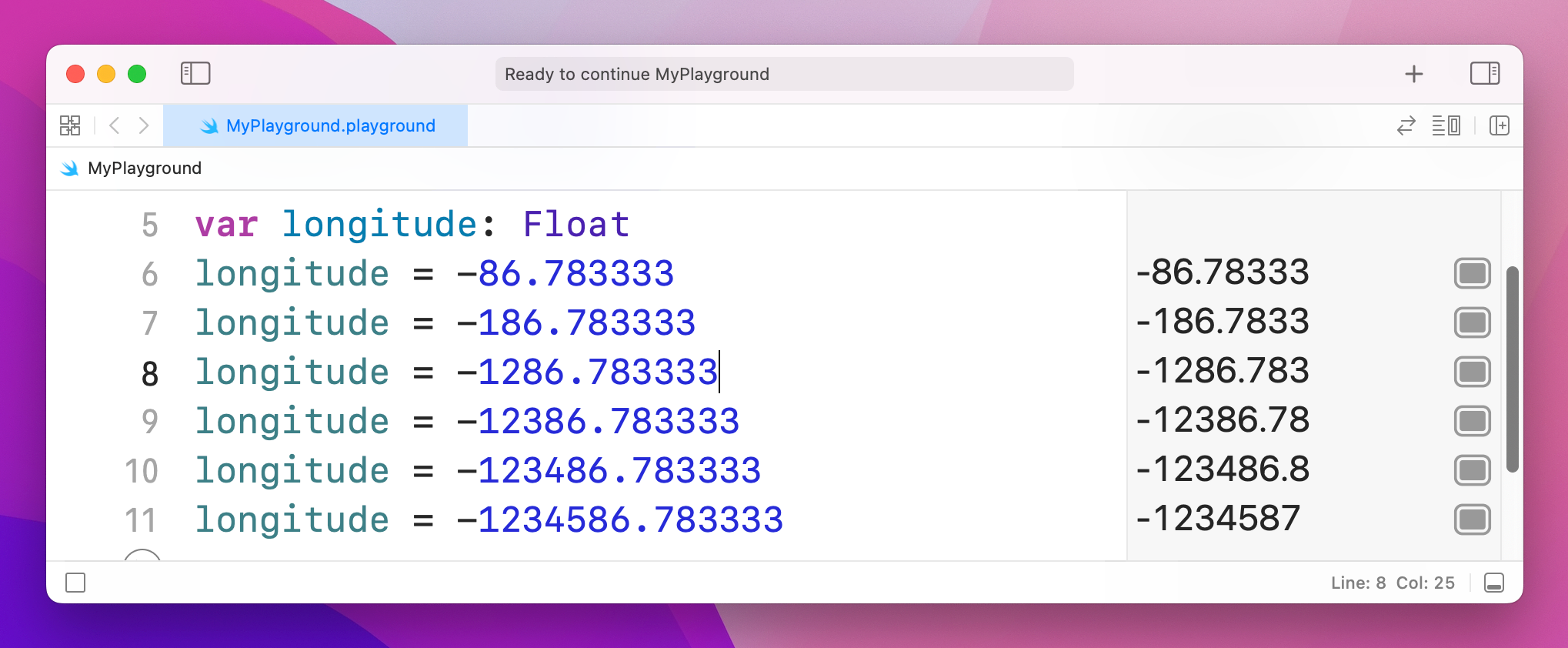Open the library with plus button

click(1413, 74)
